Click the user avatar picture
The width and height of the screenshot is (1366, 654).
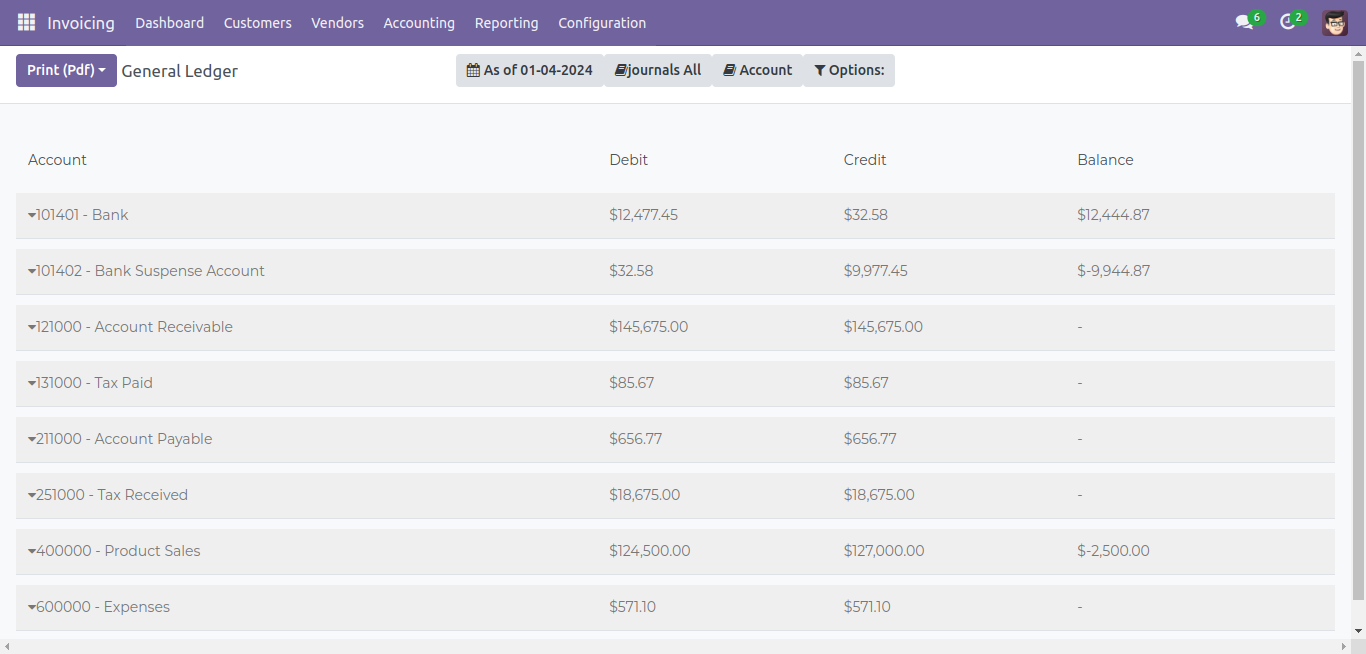point(1334,22)
